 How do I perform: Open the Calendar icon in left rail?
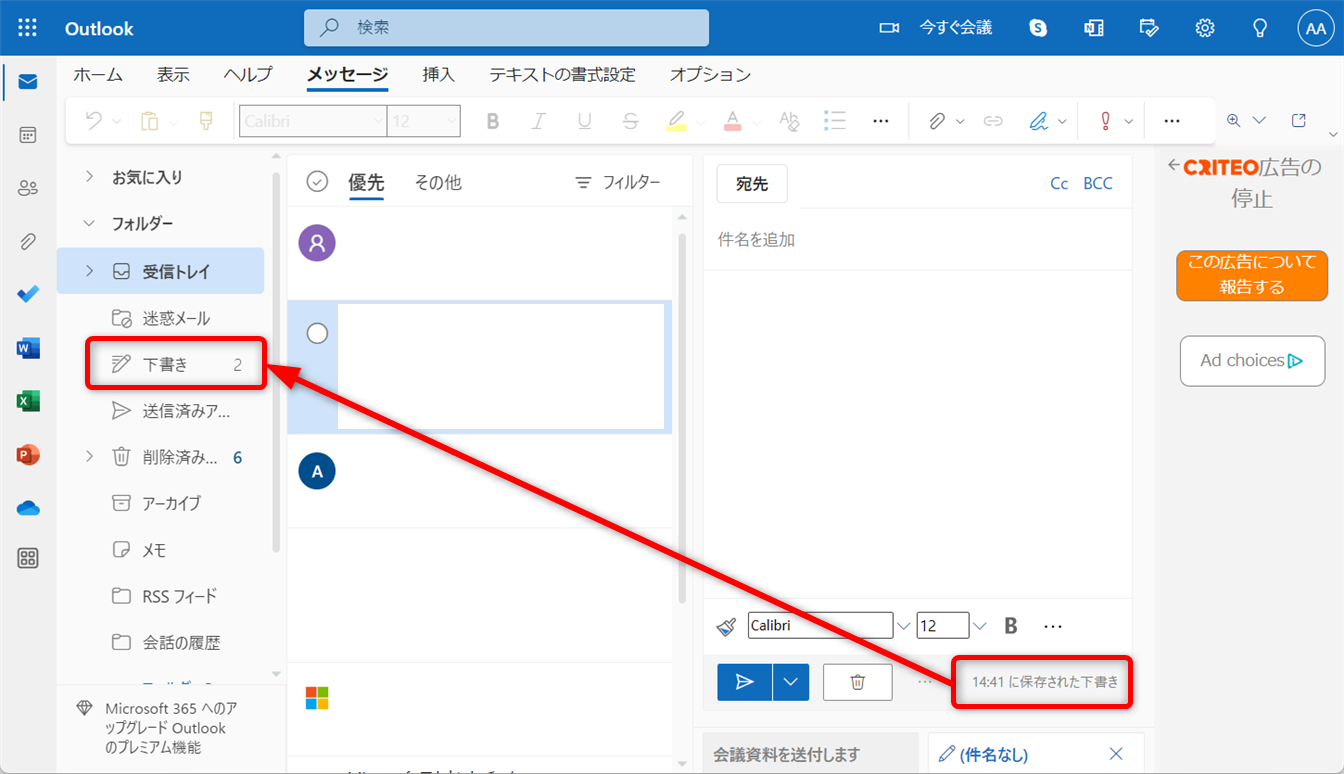point(28,135)
